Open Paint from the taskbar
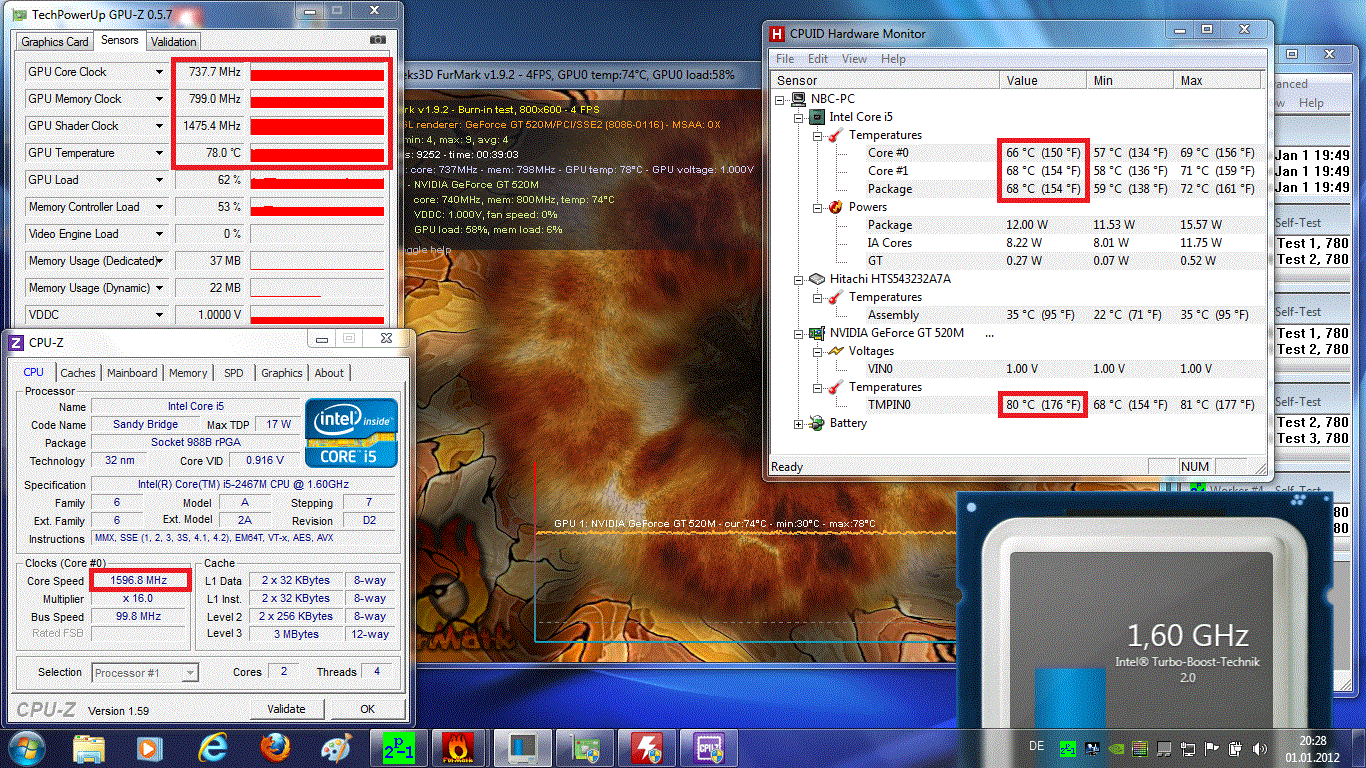This screenshot has height=768, width=1366. click(x=337, y=748)
